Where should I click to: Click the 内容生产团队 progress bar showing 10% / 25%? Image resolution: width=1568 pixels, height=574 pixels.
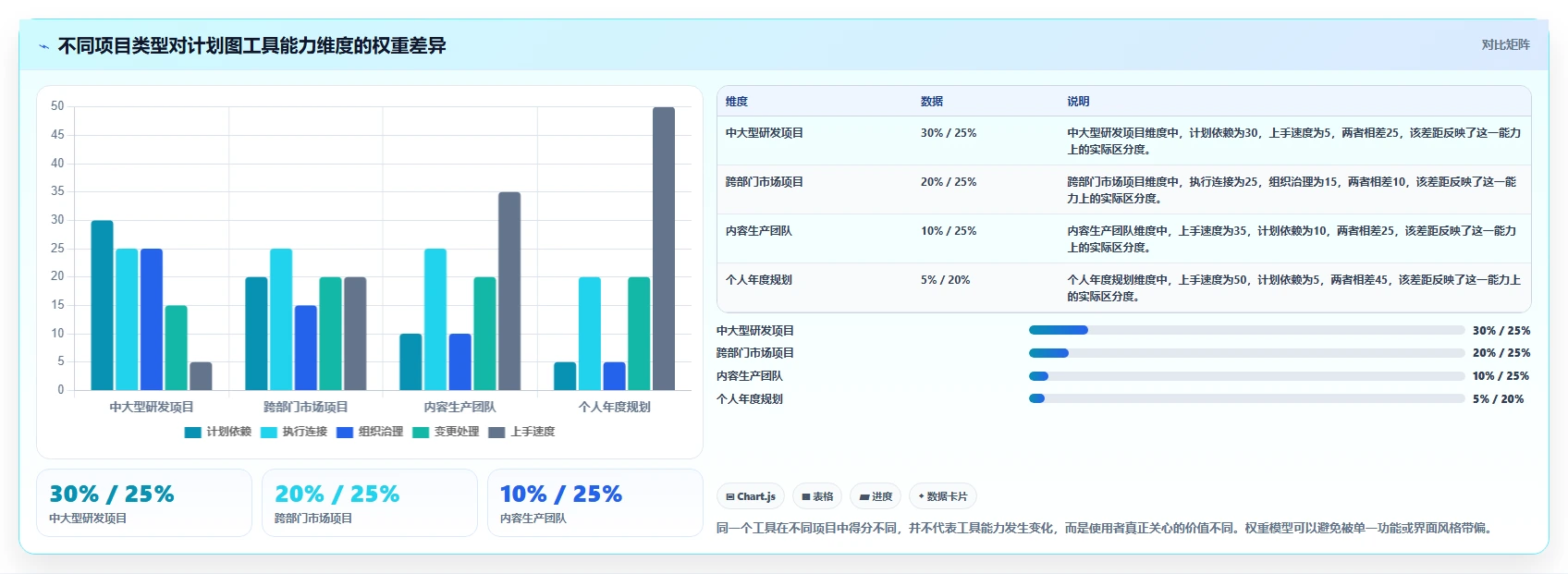pyautogui.click(x=1246, y=376)
